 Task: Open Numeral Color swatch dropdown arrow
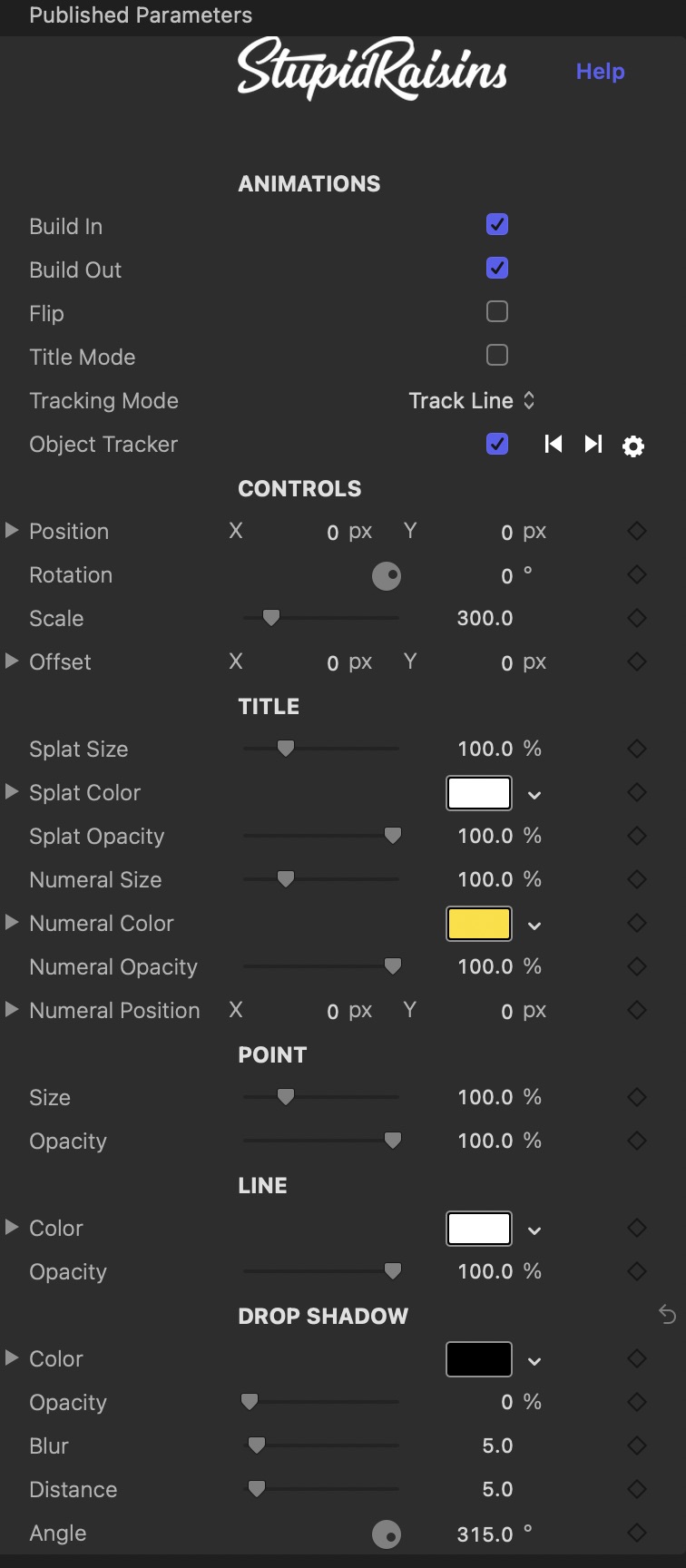pos(534,926)
